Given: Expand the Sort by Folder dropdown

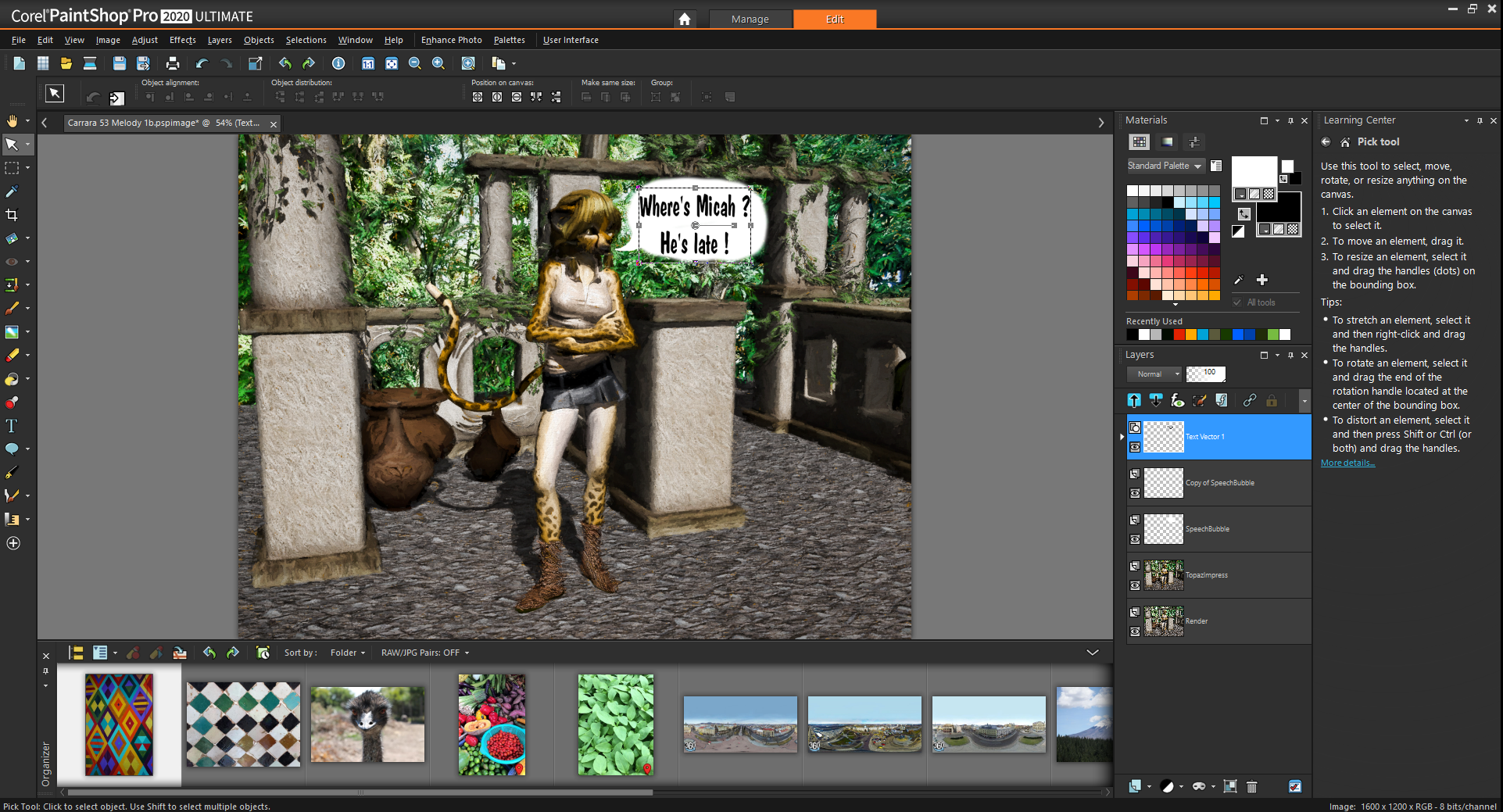Looking at the screenshot, I should click(x=347, y=653).
